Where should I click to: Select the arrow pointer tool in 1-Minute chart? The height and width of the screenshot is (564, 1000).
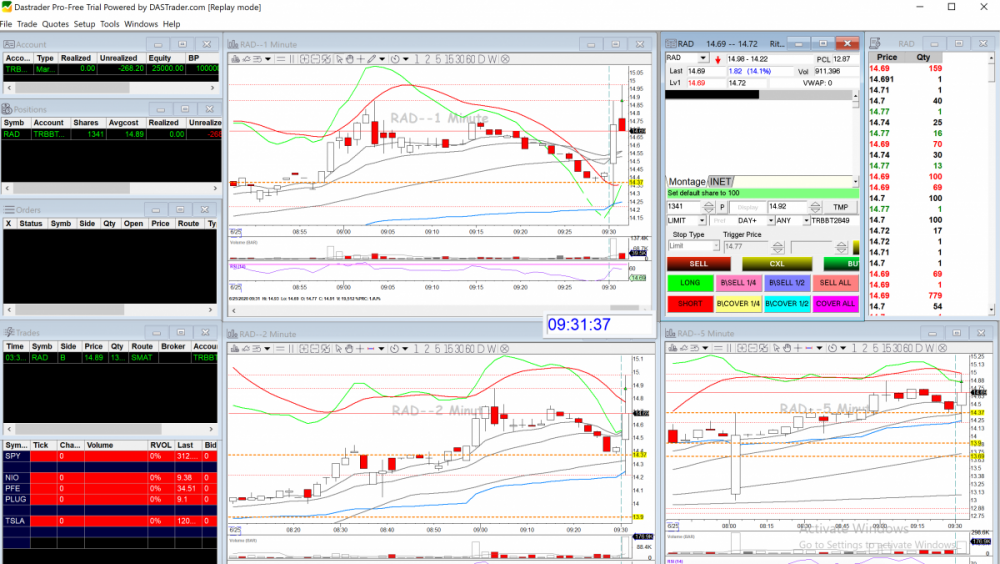tap(339, 59)
